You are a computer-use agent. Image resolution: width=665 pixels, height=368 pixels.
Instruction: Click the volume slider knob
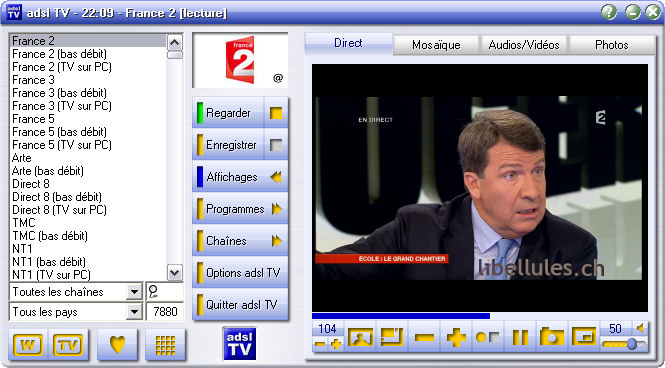[631, 343]
